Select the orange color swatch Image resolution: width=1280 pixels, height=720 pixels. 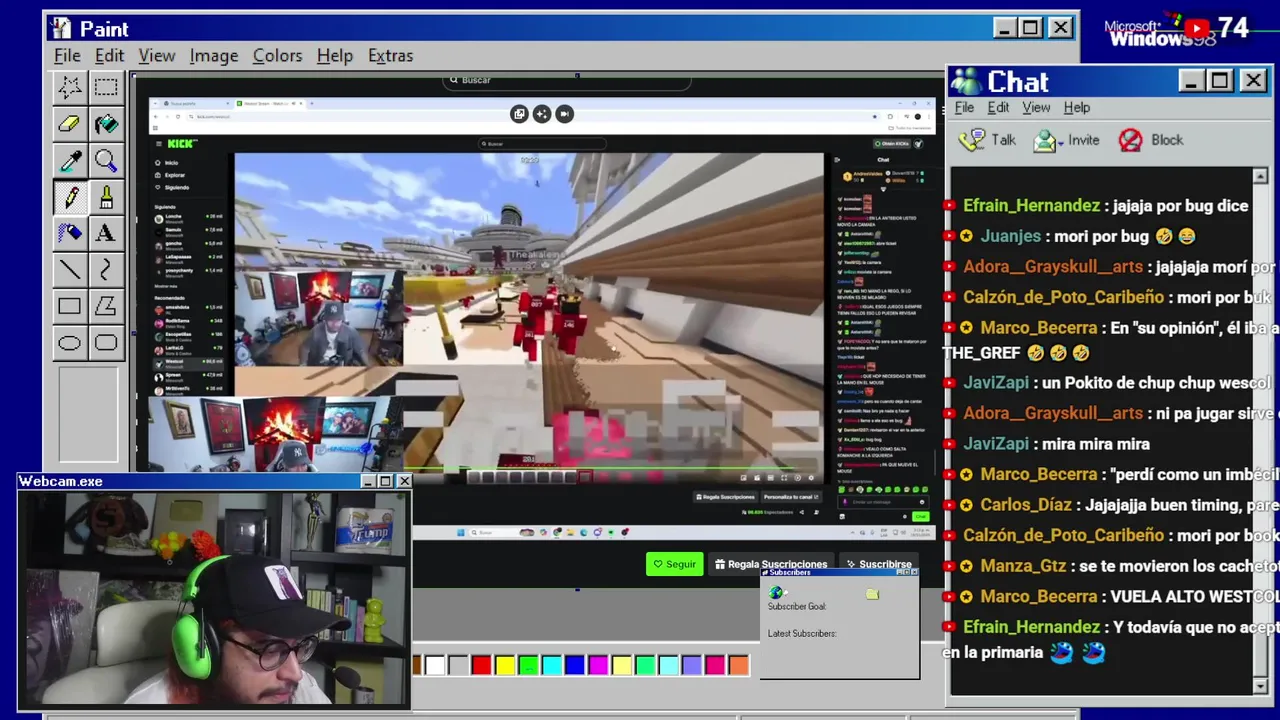click(x=738, y=665)
